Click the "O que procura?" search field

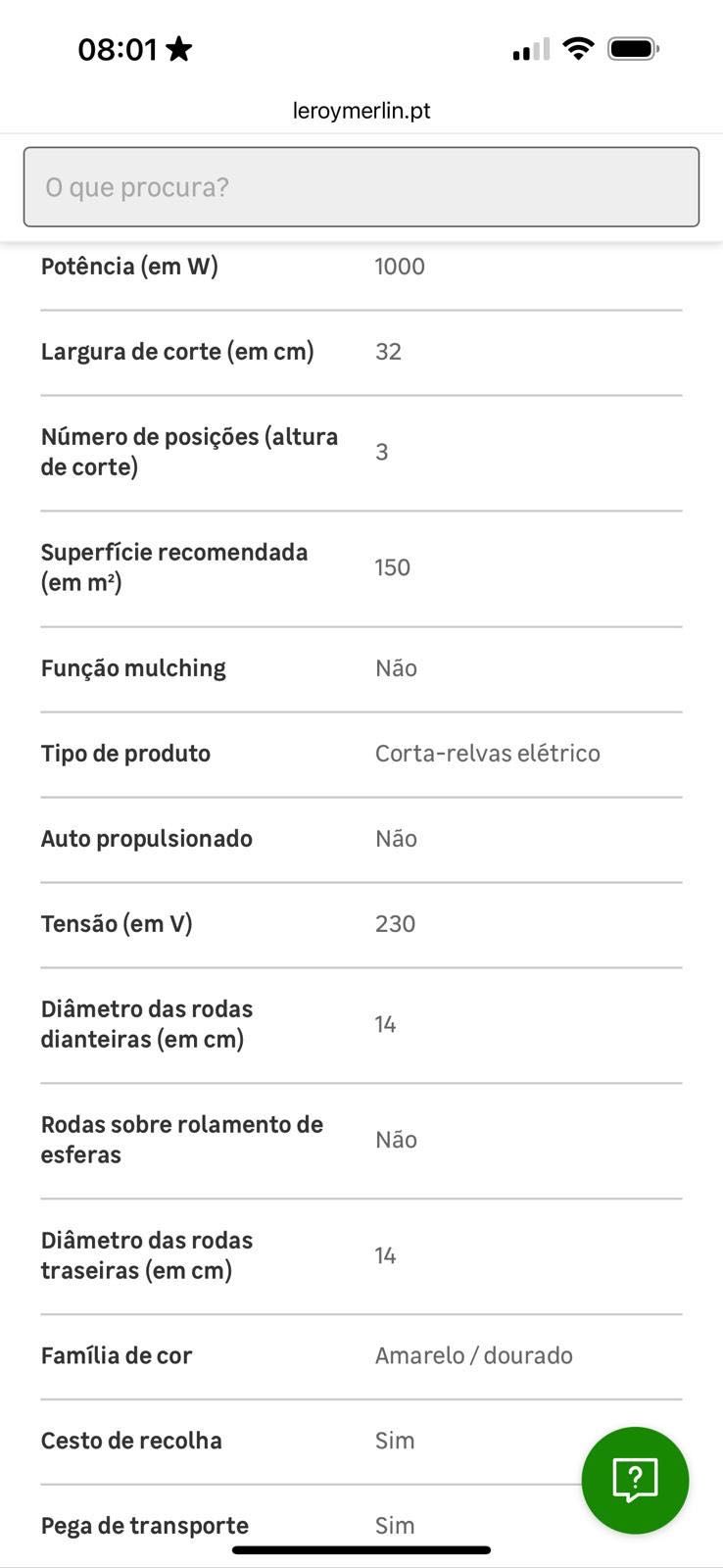click(x=361, y=187)
